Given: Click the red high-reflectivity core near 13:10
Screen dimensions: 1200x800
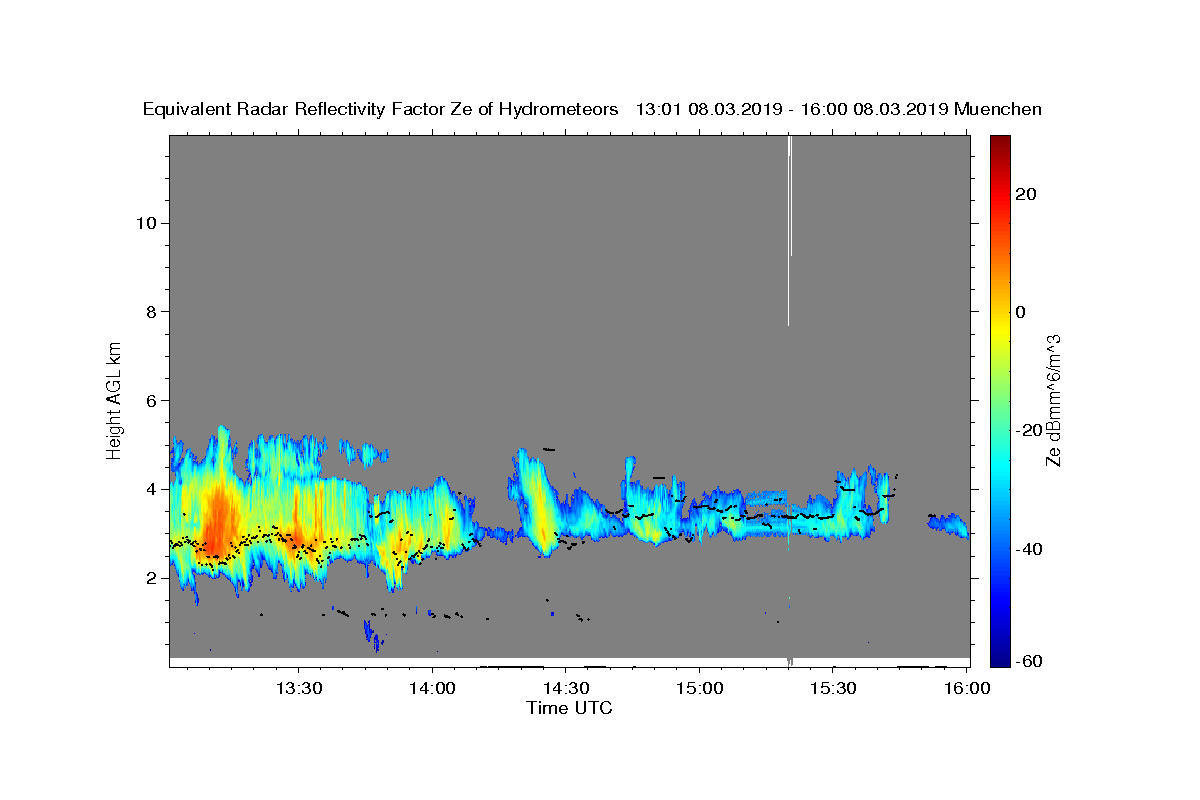Looking at the screenshot, I should point(218,525).
